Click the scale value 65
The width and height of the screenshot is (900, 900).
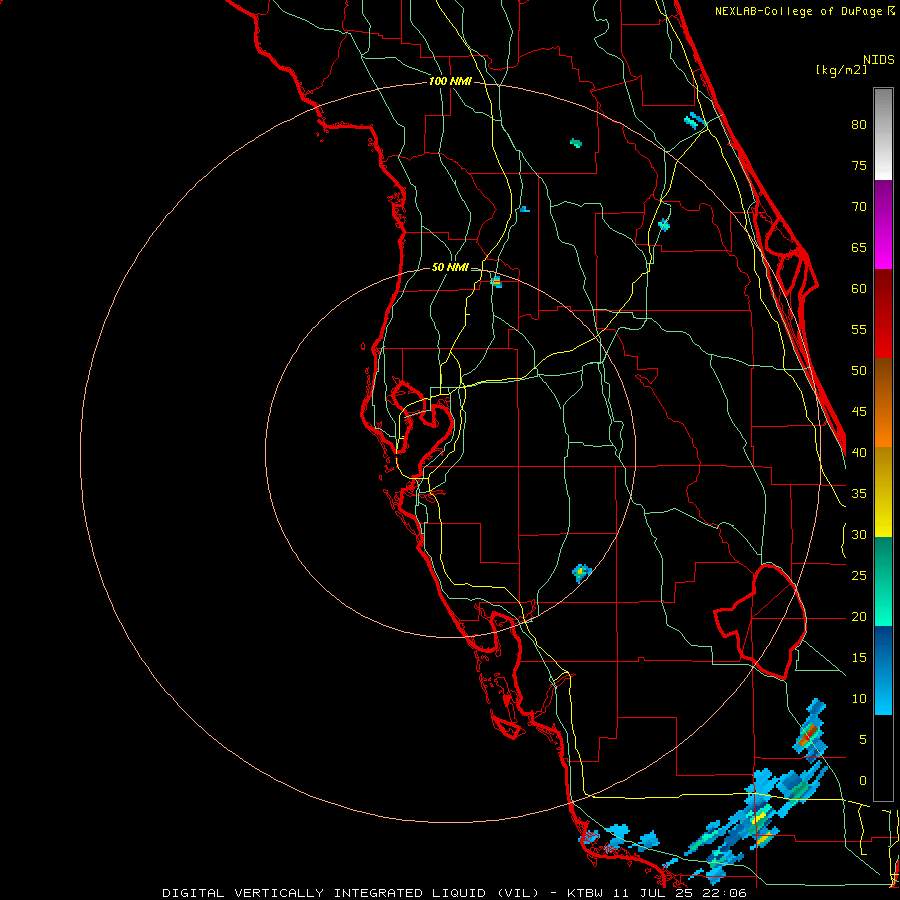point(859,248)
